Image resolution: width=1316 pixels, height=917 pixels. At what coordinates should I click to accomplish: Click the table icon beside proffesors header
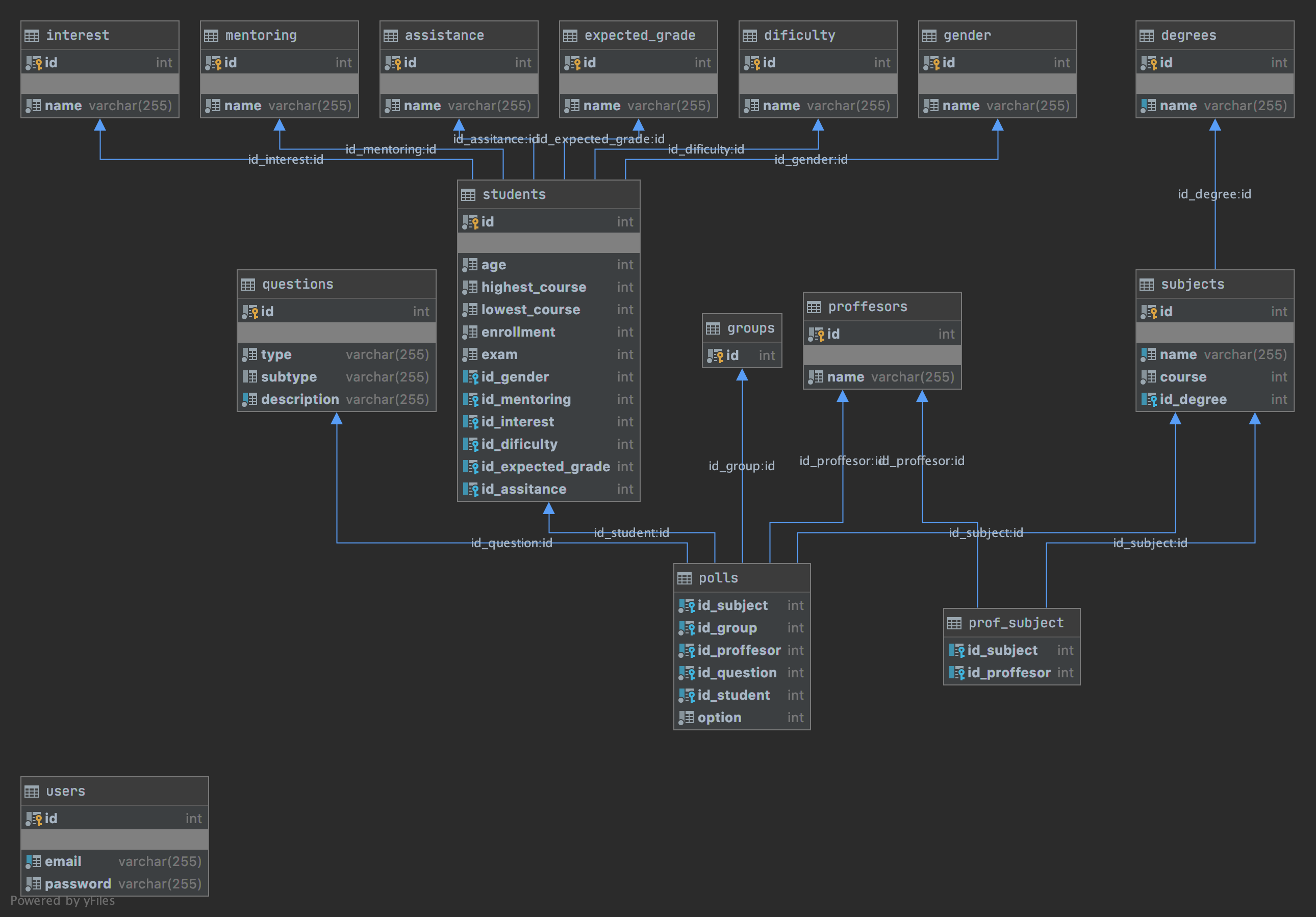coord(814,307)
